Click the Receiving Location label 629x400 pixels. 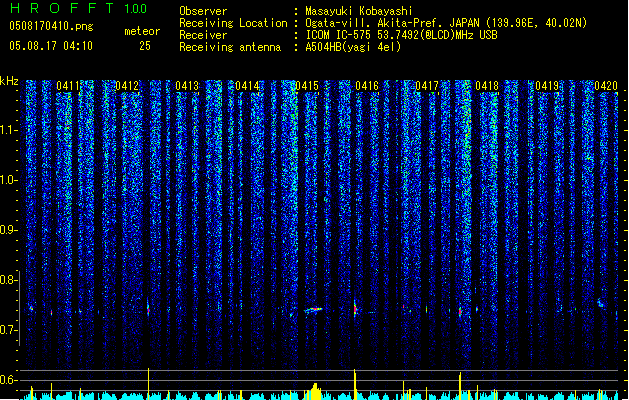(x=233, y=23)
